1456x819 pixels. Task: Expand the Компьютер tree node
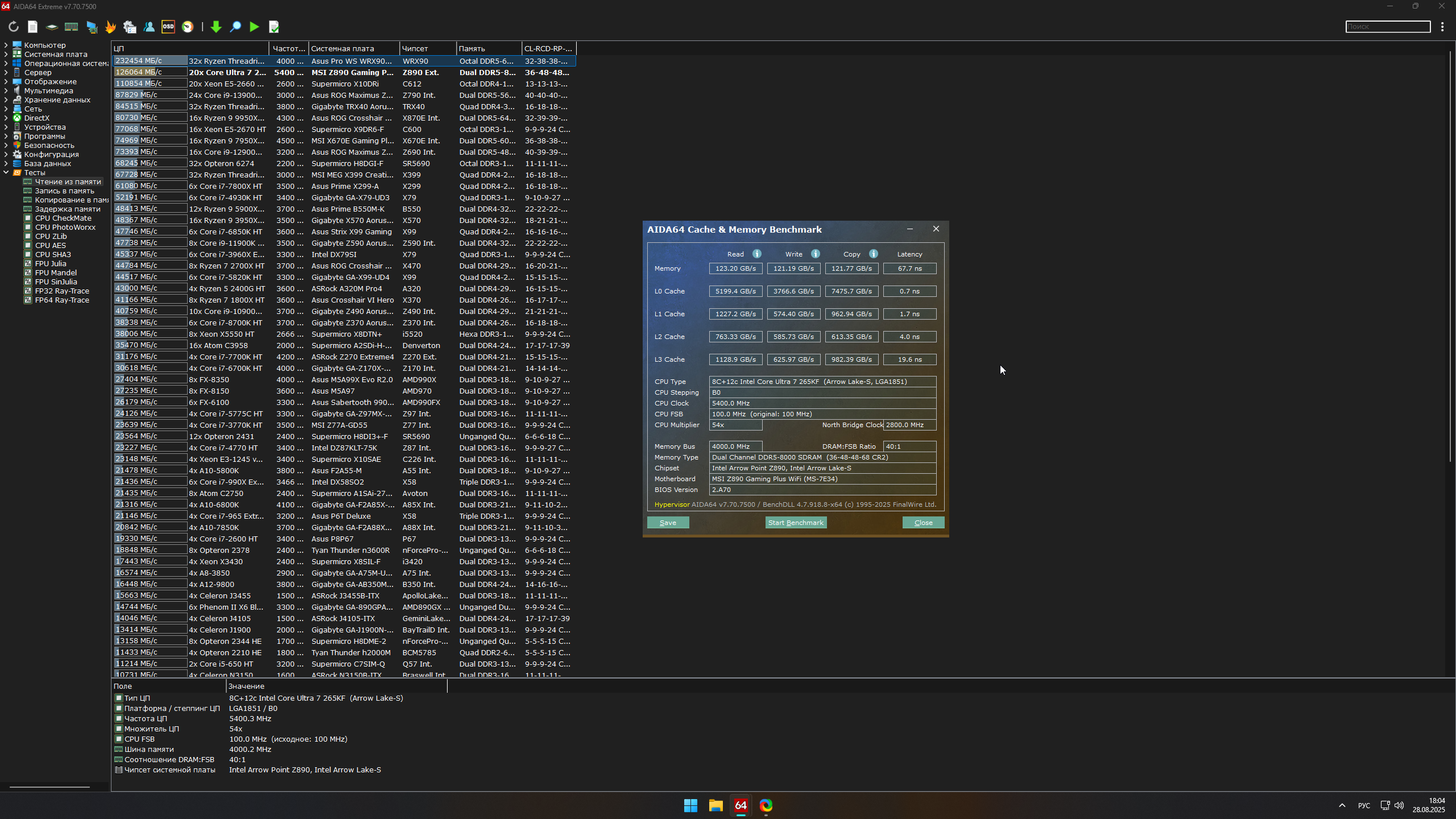click(6, 45)
